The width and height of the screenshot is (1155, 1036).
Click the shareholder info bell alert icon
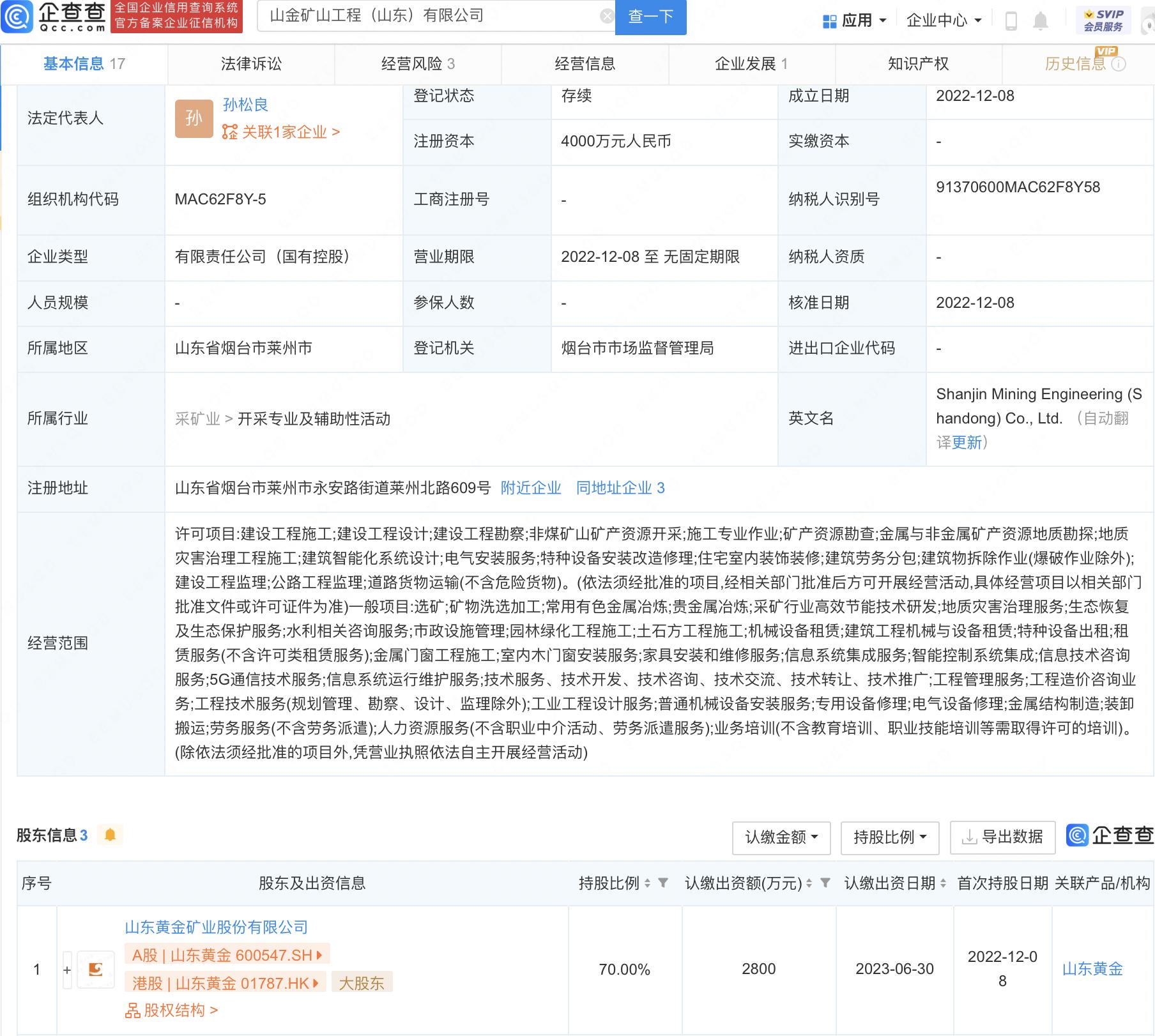coord(110,835)
